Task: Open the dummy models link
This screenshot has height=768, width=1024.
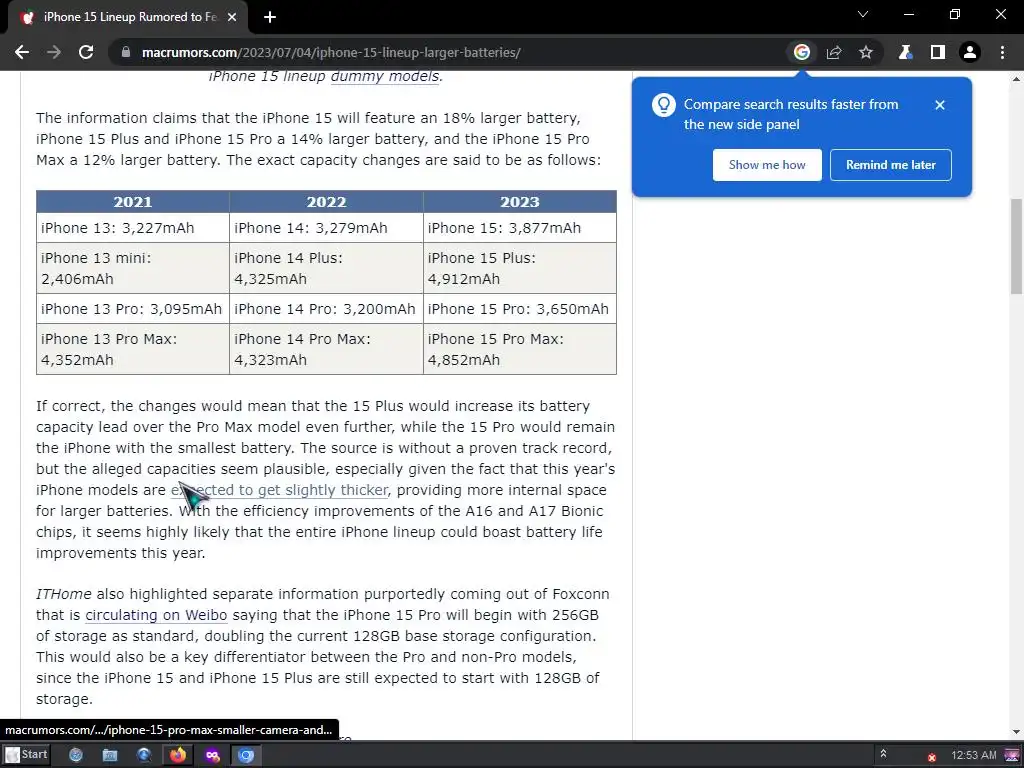Action: pyautogui.click(x=385, y=76)
